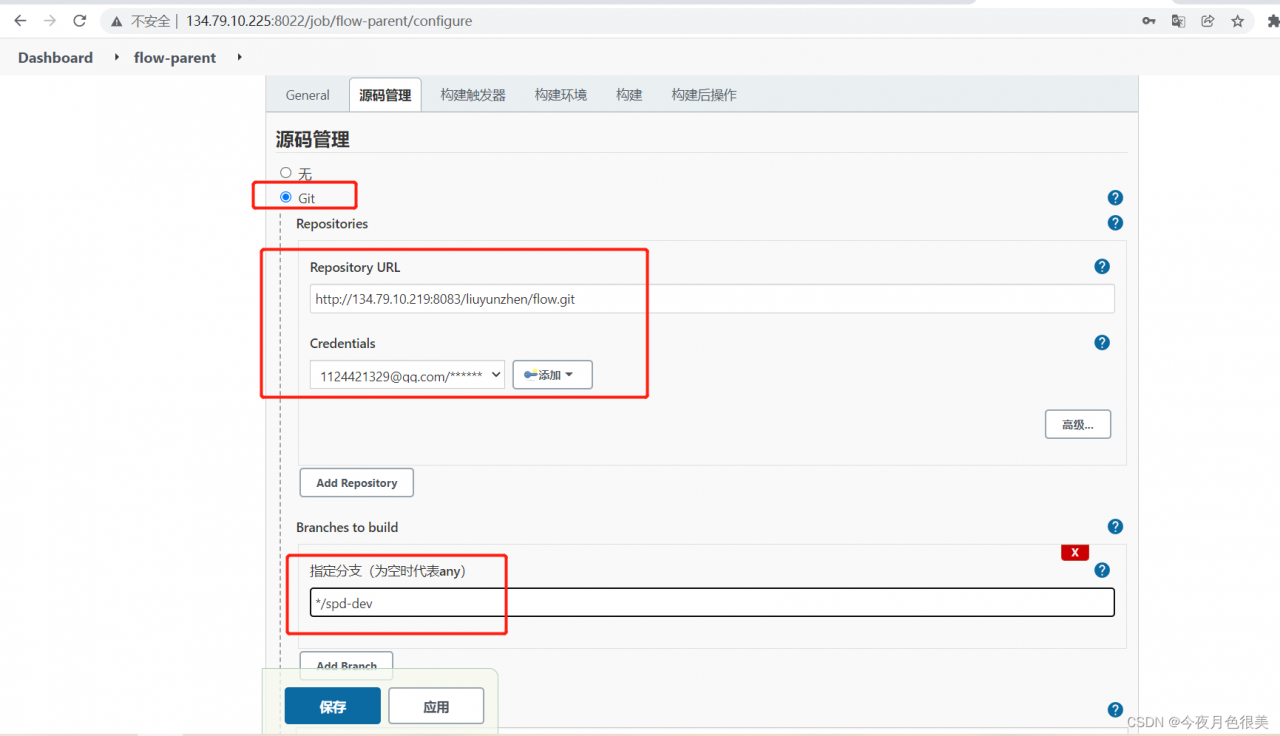The width and height of the screenshot is (1280, 736).
Task: Expand the 添加 credentials dropdown button
Action: pyautogui.click(x=553, y=375)
